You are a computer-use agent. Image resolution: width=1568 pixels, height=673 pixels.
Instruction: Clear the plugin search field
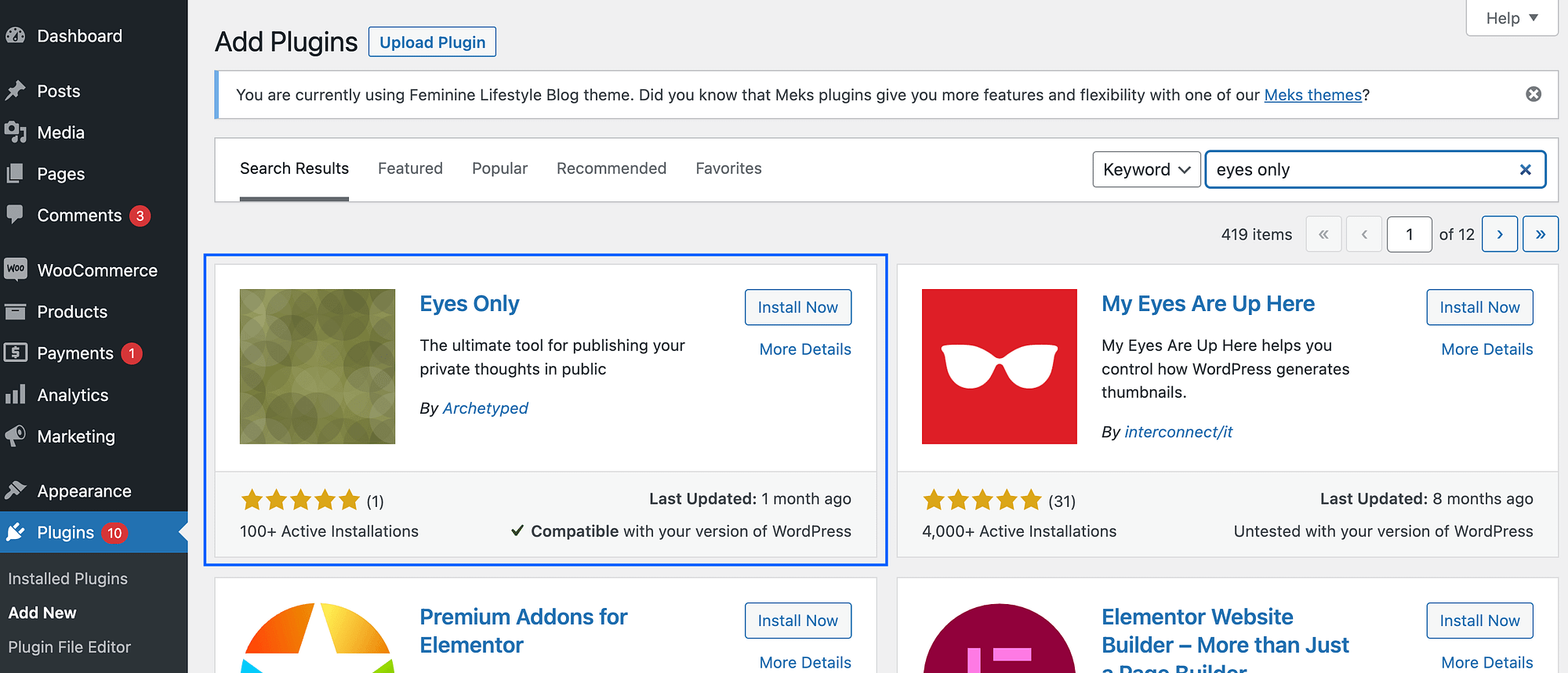(1525, 169)
